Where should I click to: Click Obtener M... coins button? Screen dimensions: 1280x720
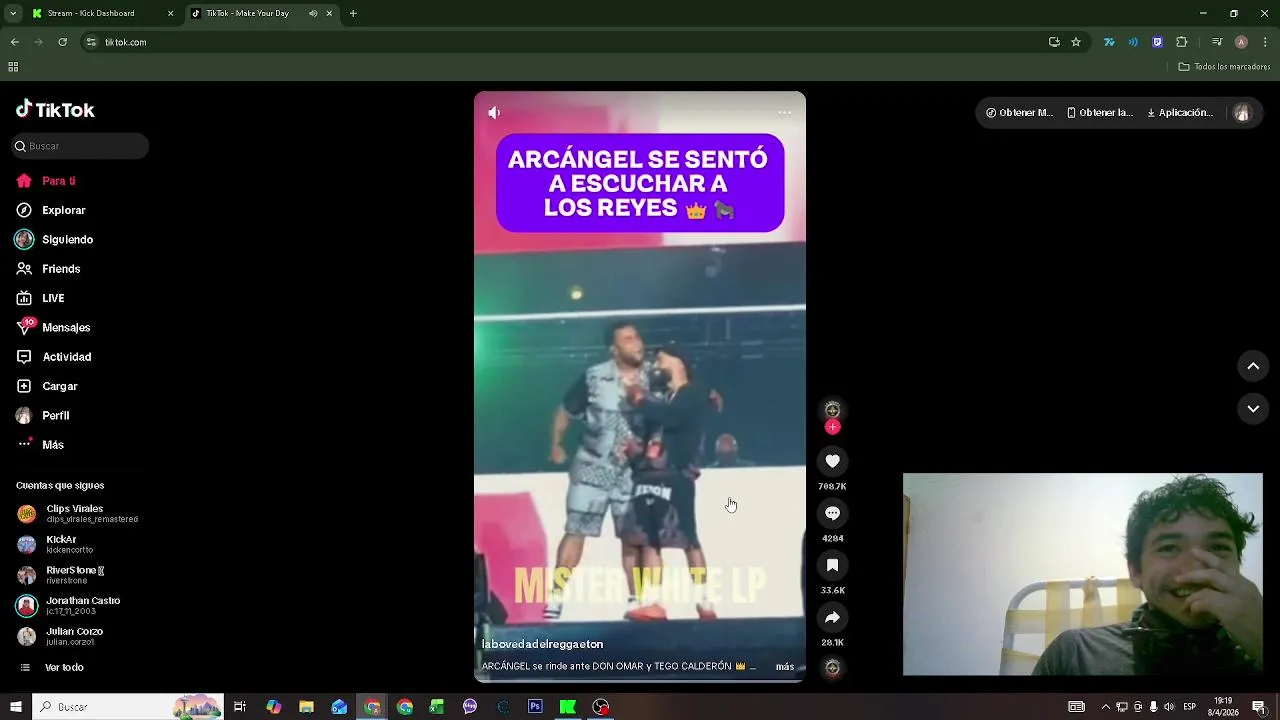[1019, 113]
